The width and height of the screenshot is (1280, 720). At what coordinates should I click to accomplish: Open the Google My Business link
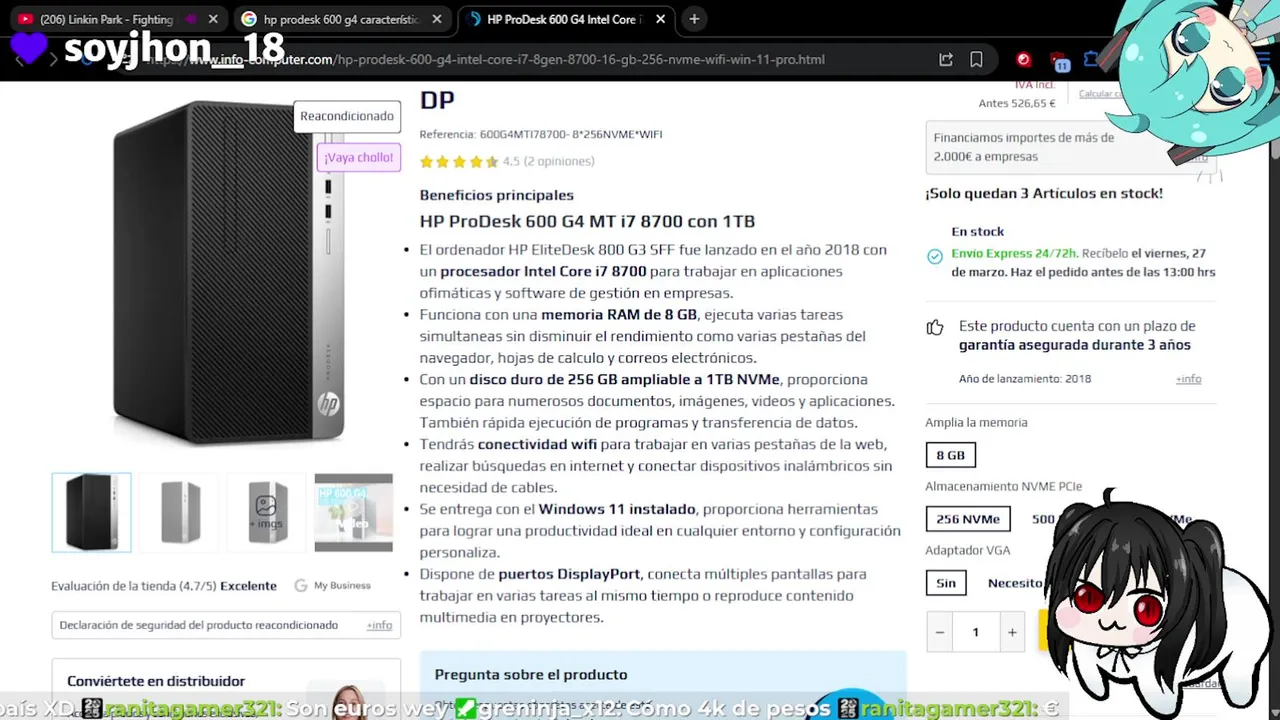[342, 586]
